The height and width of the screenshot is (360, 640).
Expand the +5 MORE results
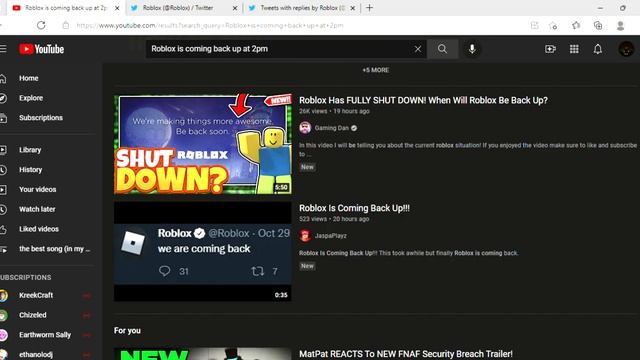pos(376,70)
